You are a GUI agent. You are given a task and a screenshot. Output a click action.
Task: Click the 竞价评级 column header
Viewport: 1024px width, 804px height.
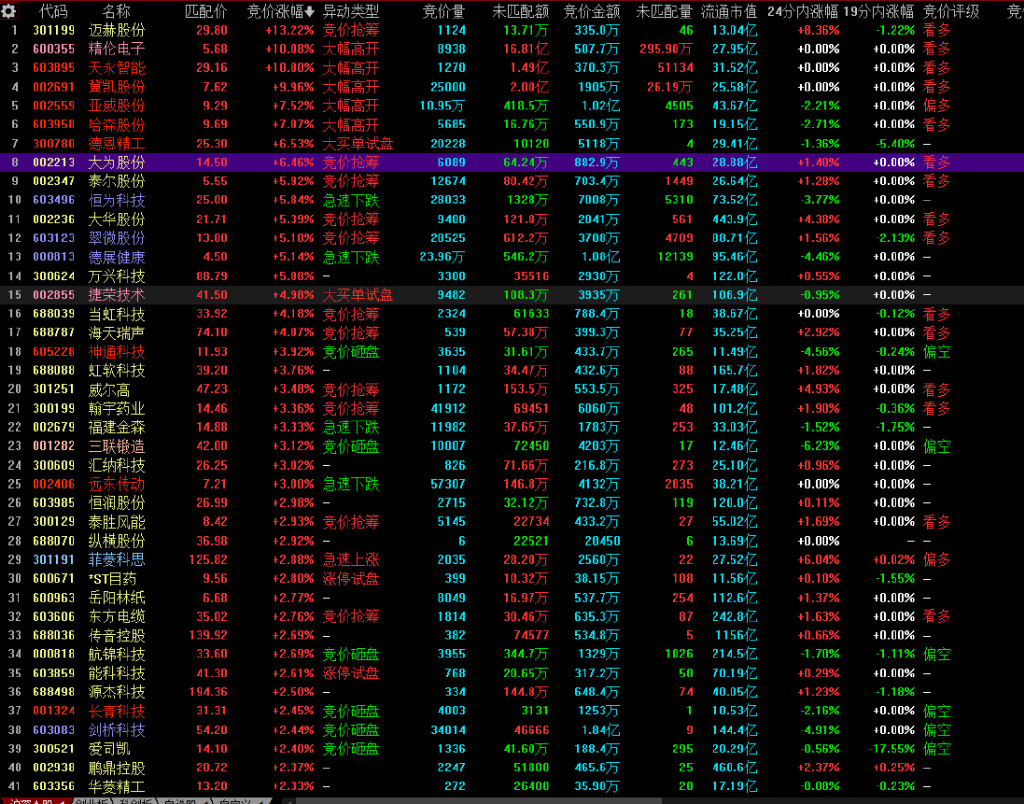(x=950, y=11)
